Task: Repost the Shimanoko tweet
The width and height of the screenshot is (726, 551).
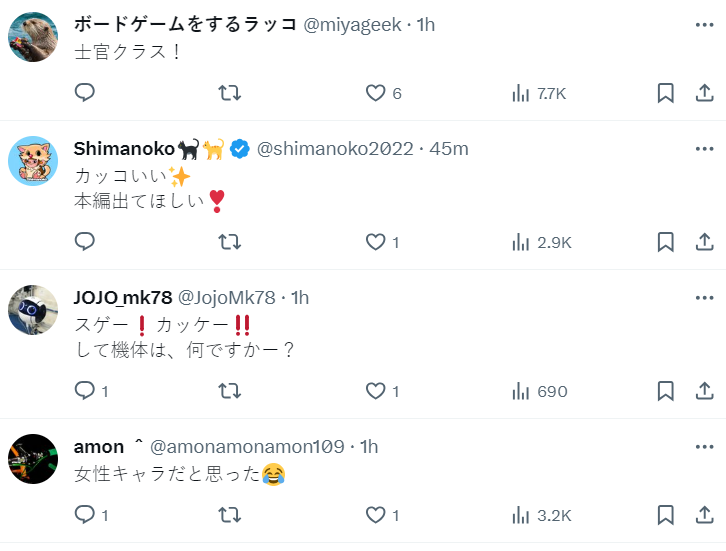Action: 229,242
